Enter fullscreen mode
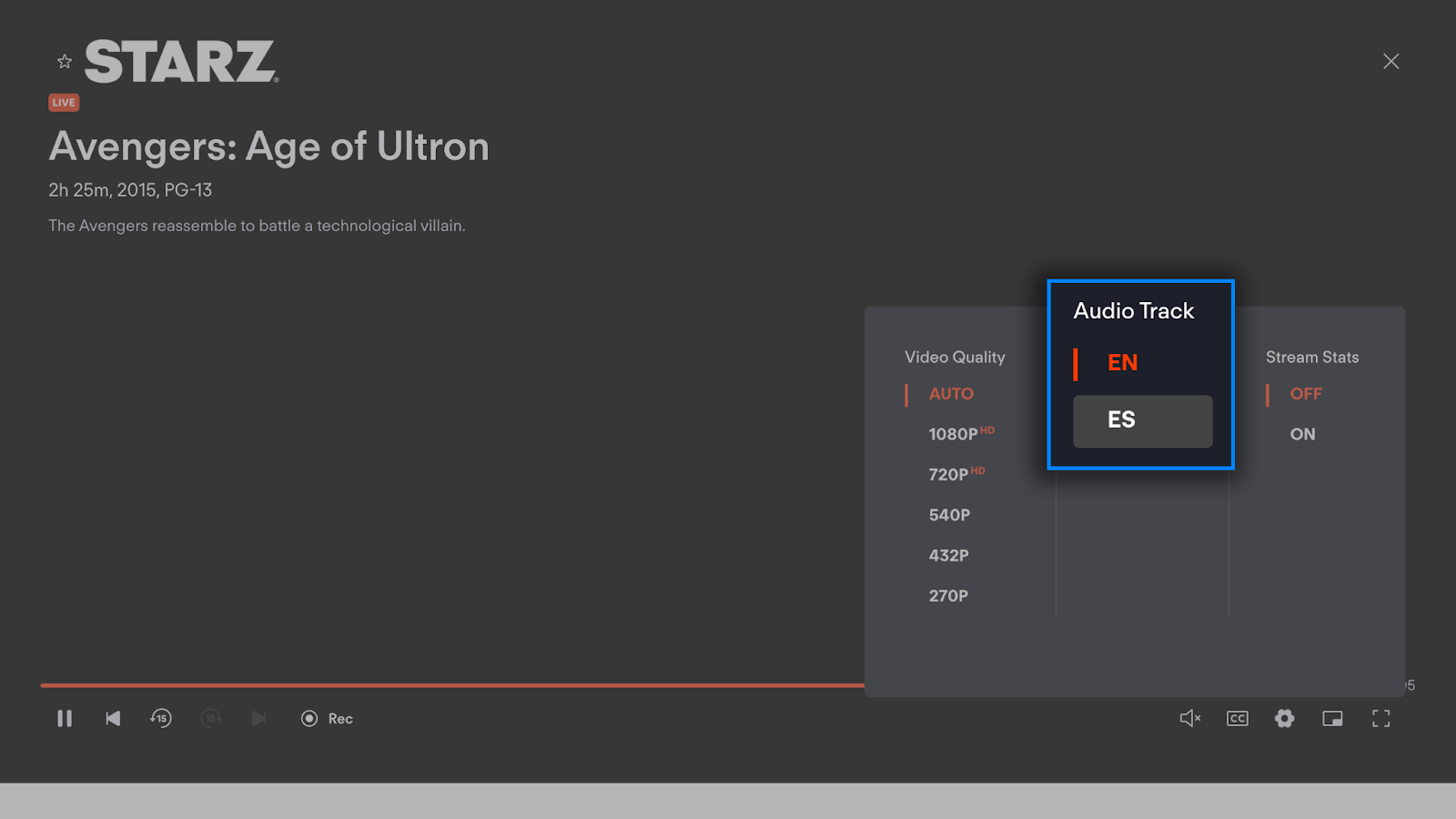Image resolution: width=1456 pixels, height=819 pixels. [x=1380, y=719]
